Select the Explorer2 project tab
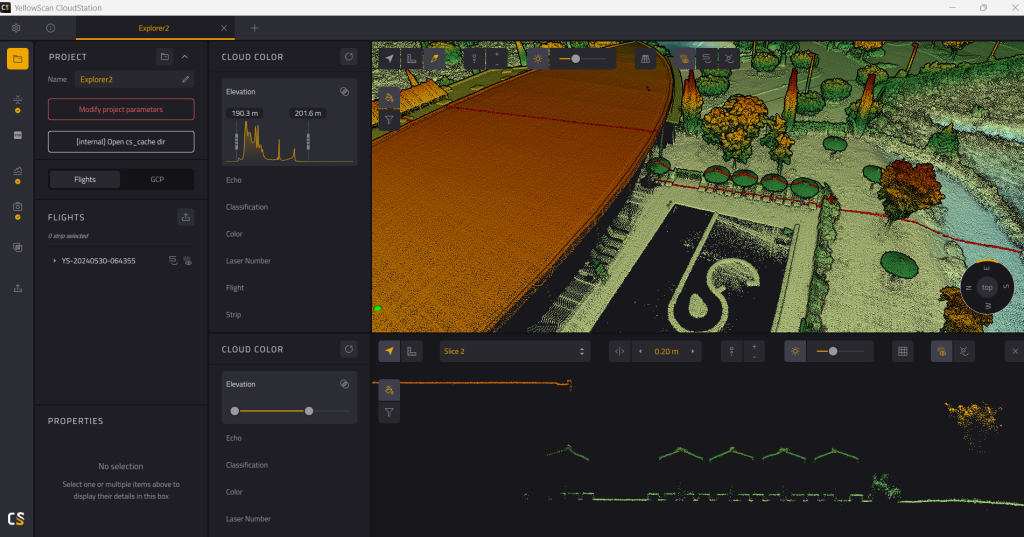This screenshot has height=537, width=1024. [x=153, y=28]
